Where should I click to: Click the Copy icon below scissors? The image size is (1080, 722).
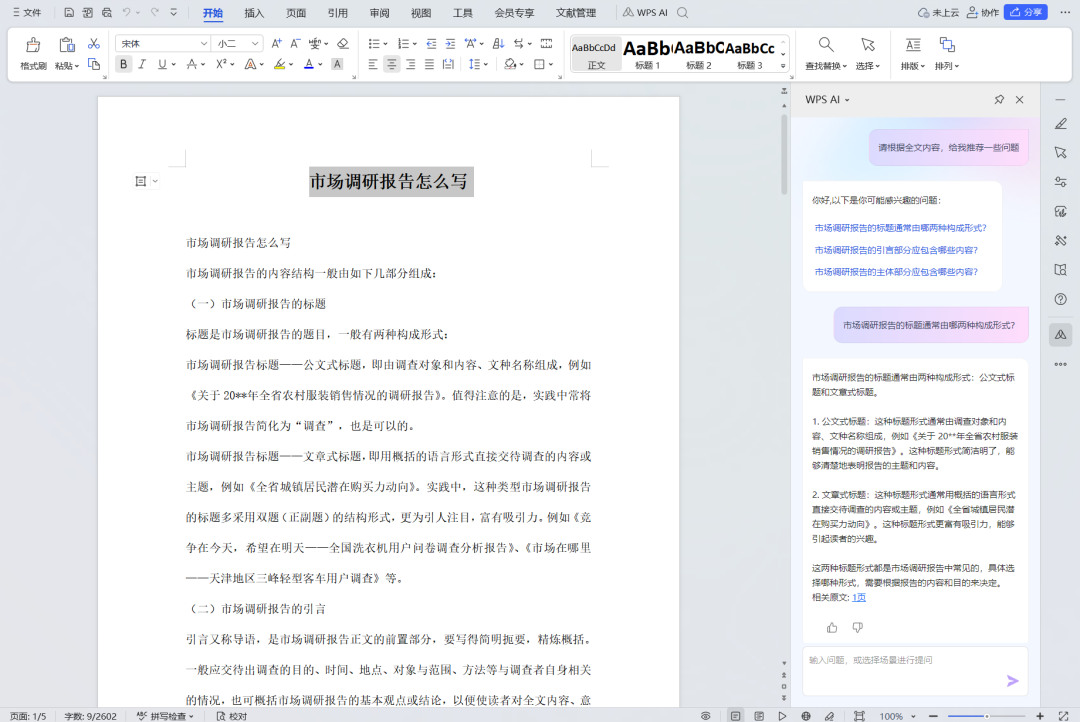tap(94, 64)
